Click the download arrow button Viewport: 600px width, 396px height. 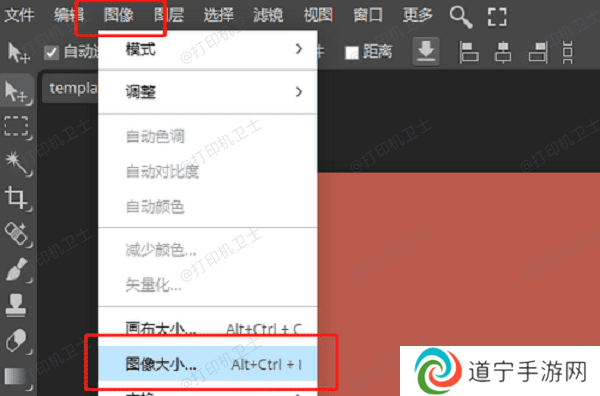426,51
